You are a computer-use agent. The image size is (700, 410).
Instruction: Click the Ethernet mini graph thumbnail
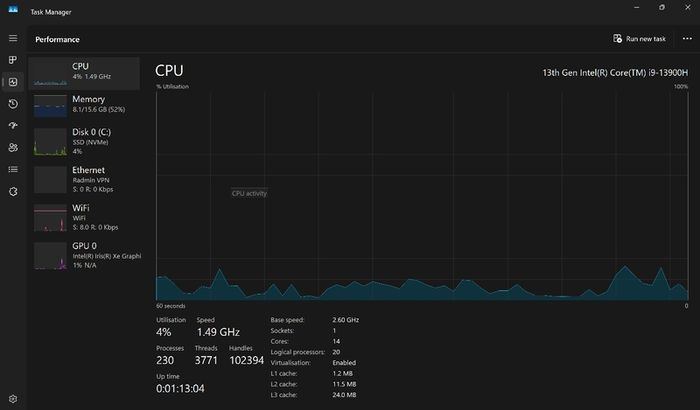50,180
